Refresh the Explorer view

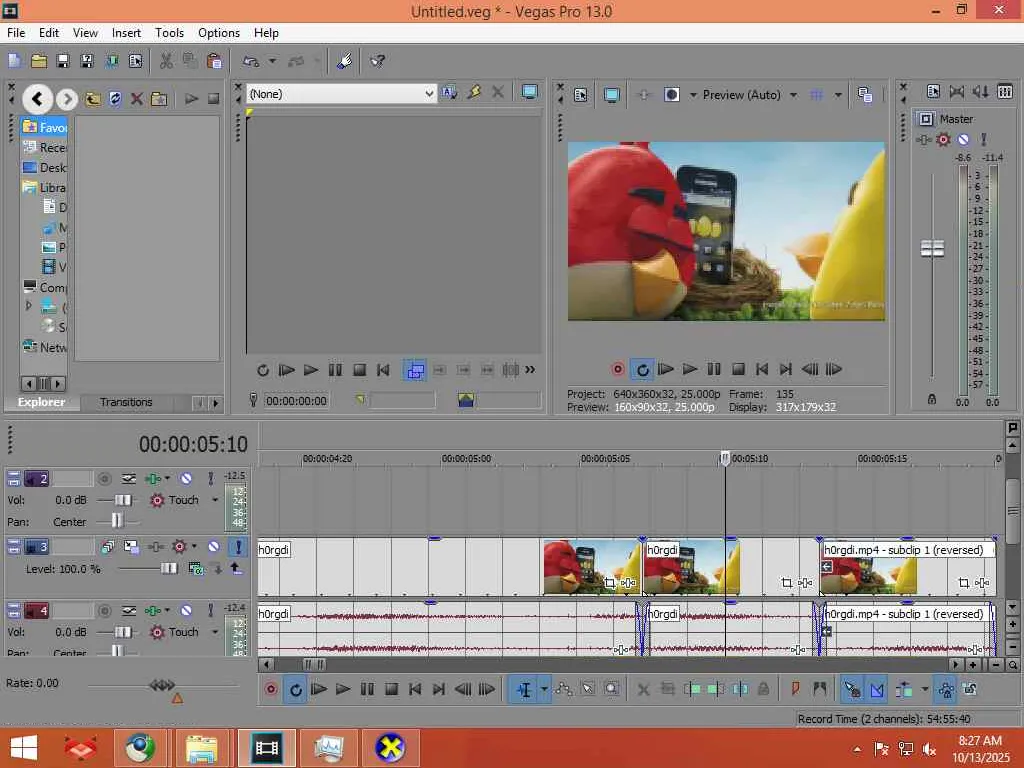click(x=115, y=99)
